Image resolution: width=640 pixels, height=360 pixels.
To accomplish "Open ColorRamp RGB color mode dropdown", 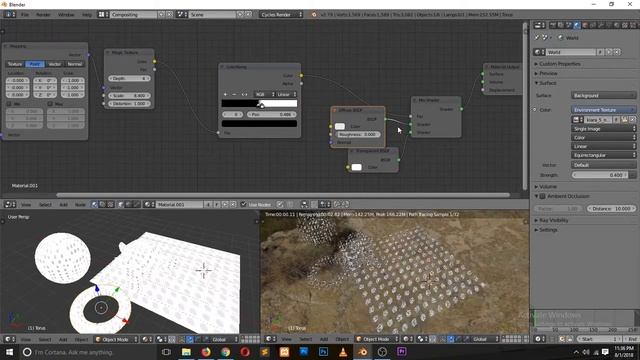I will (264, 94).
